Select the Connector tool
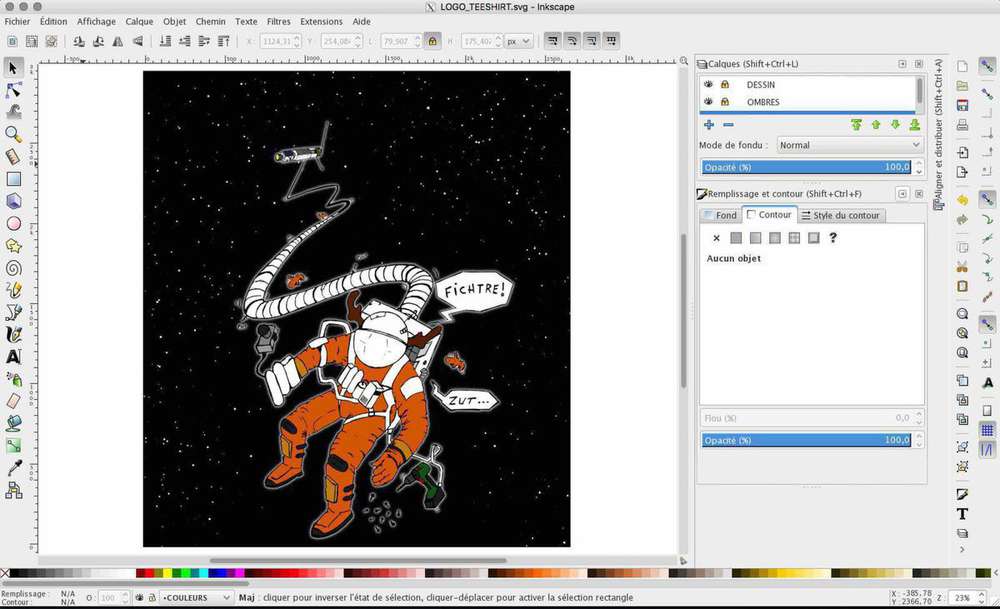 click(13, 490)
